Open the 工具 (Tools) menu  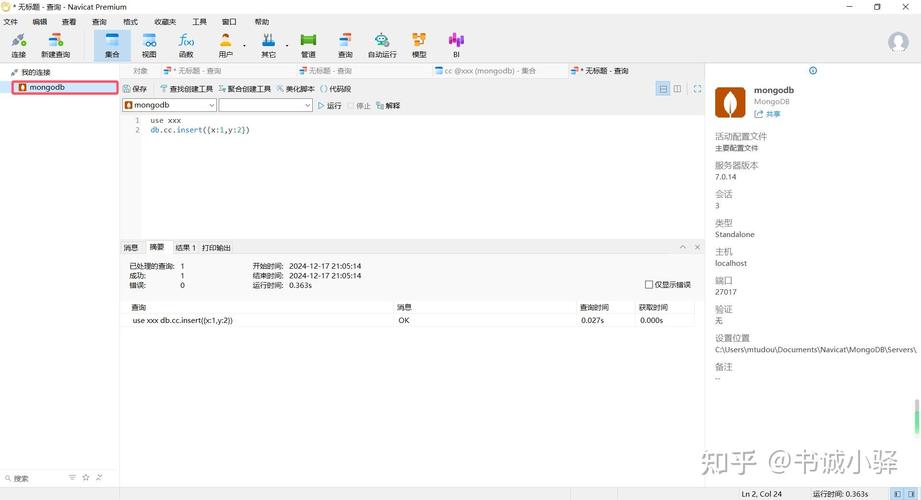(x=199, y=21)
